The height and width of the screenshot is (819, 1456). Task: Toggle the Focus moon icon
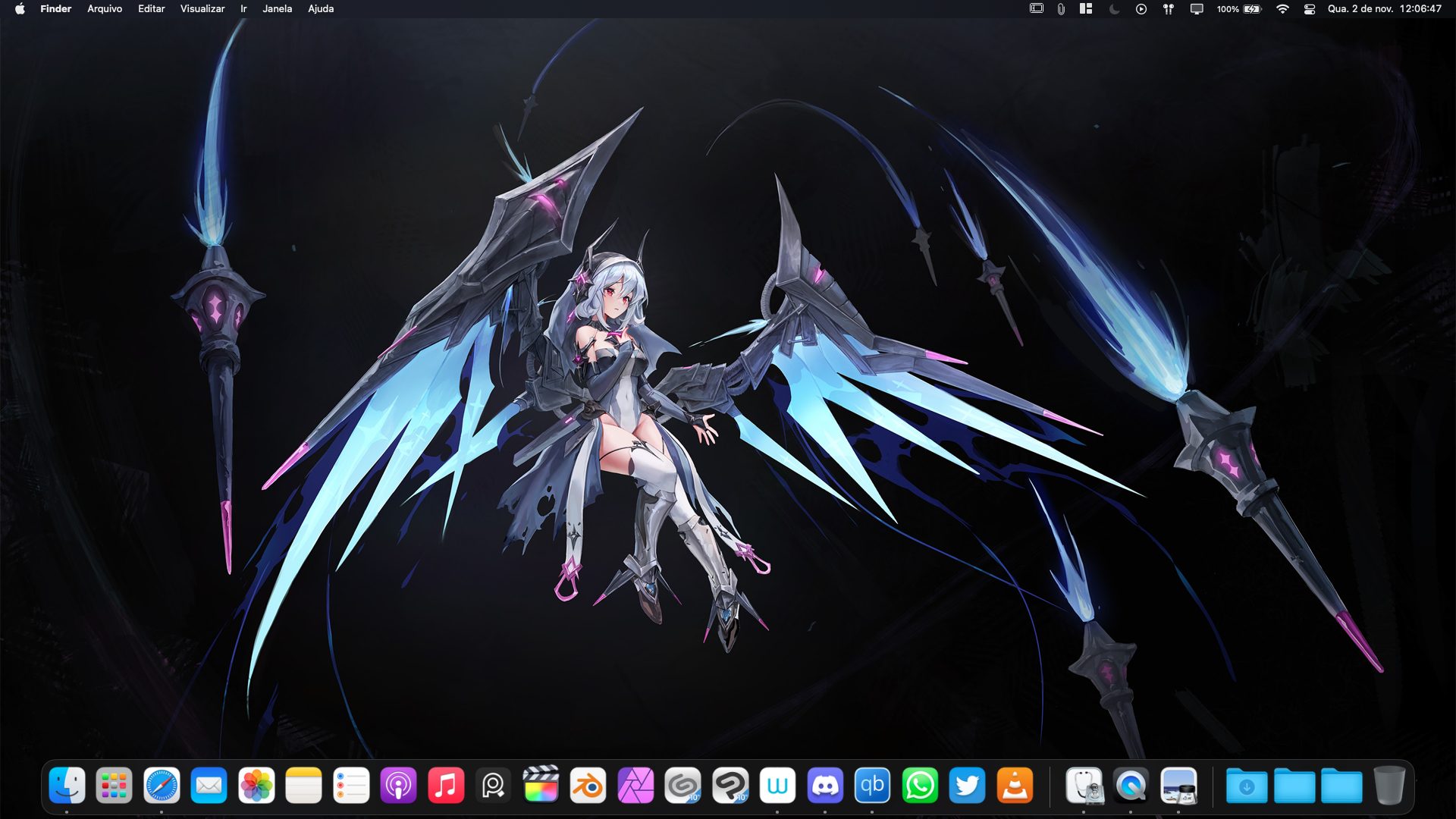(x=1114, y=9)
